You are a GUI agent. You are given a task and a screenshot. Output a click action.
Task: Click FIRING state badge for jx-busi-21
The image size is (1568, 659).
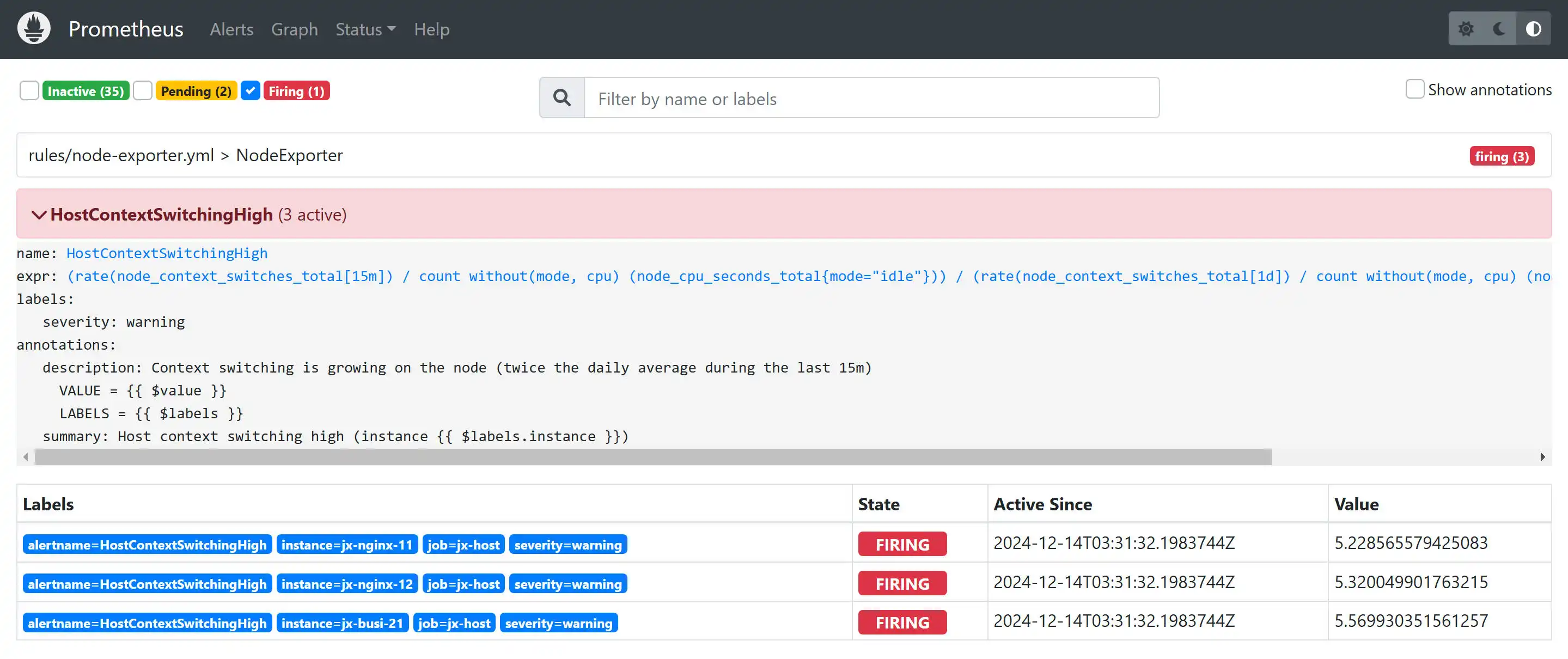902,622
